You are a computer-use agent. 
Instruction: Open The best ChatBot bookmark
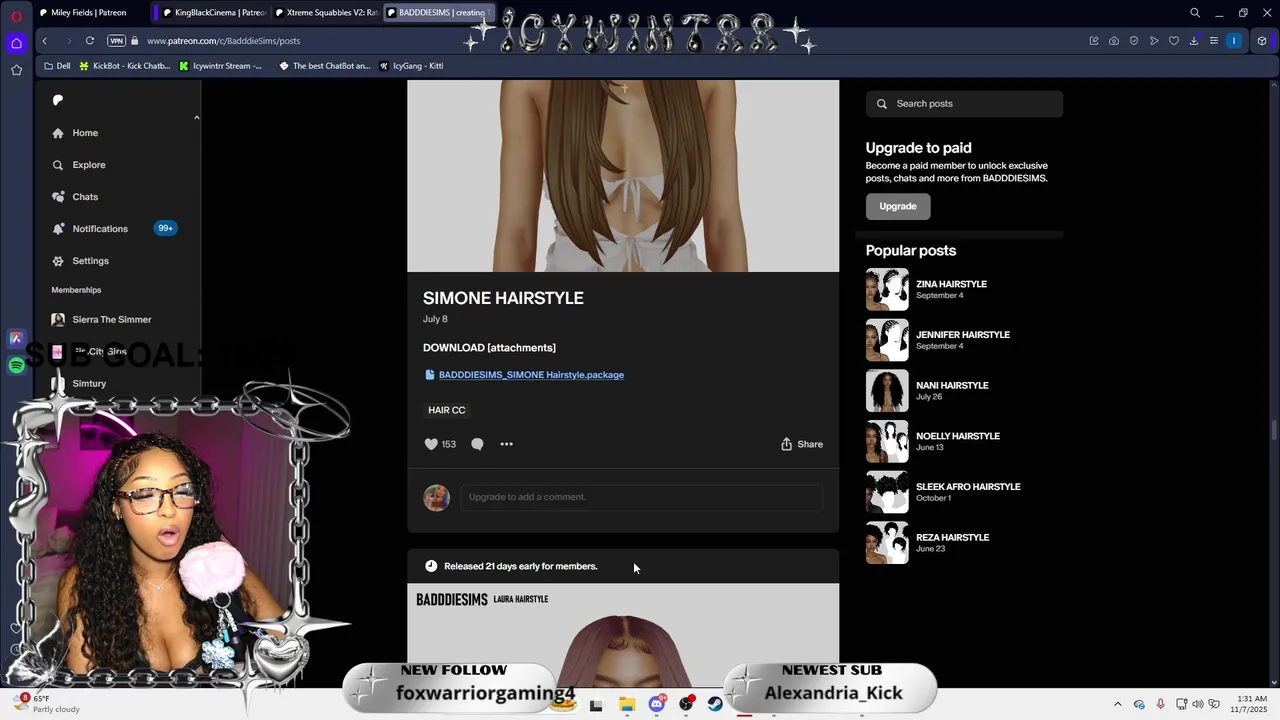[x=324, y=66]
